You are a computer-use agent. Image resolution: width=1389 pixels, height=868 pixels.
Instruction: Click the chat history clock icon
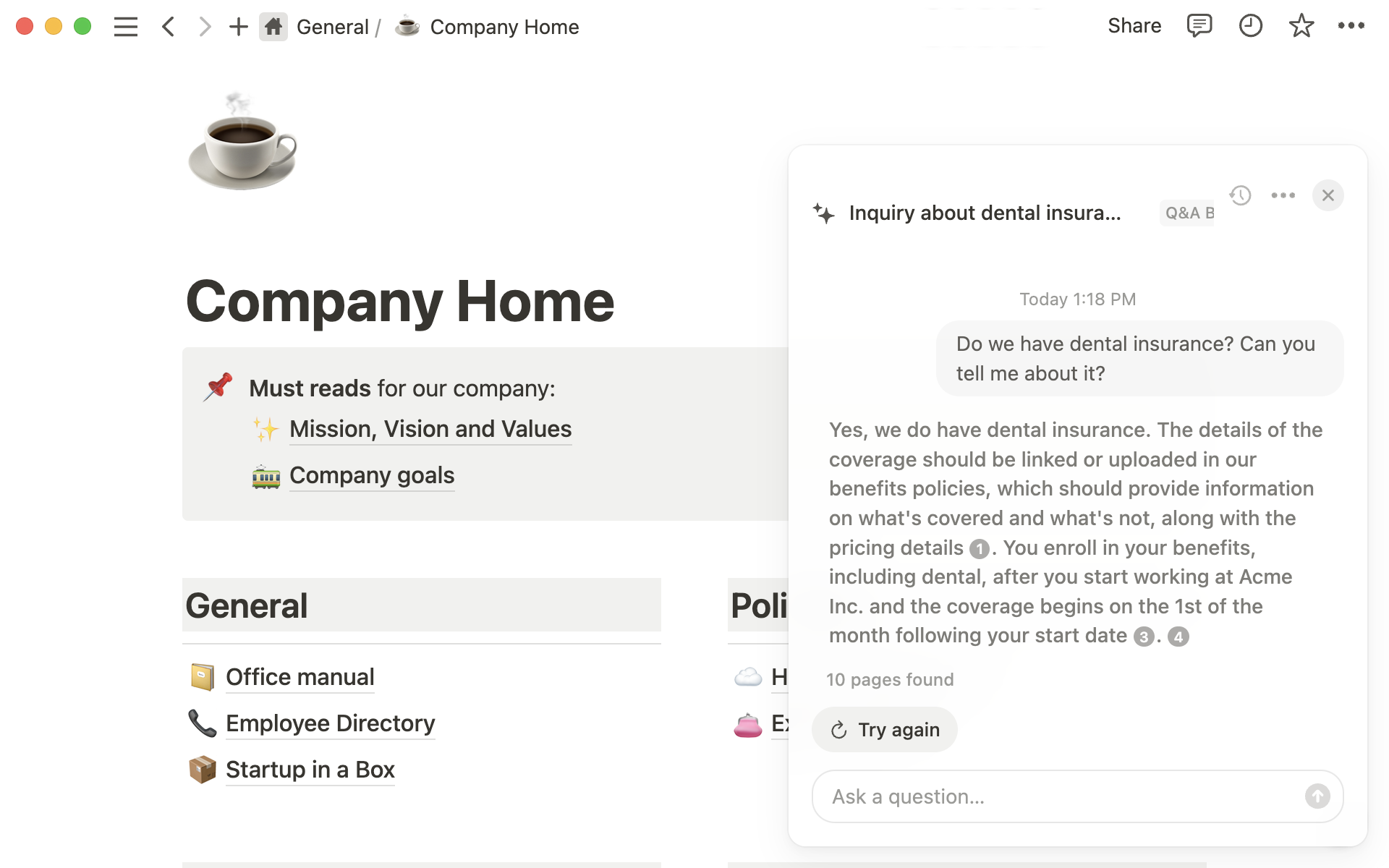coord(1240,194)
